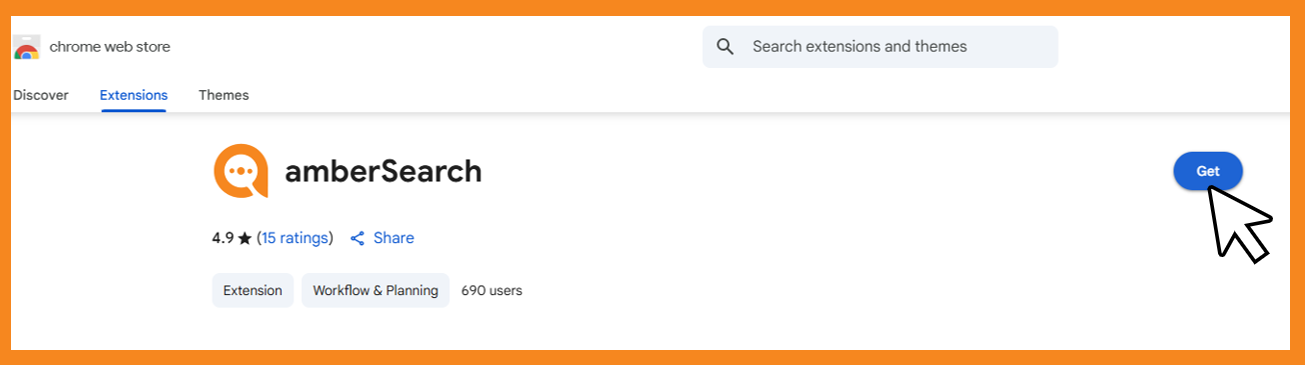Click the Share text link
The width and height of the screenshot is (1305, 365).
coord(394,238)
